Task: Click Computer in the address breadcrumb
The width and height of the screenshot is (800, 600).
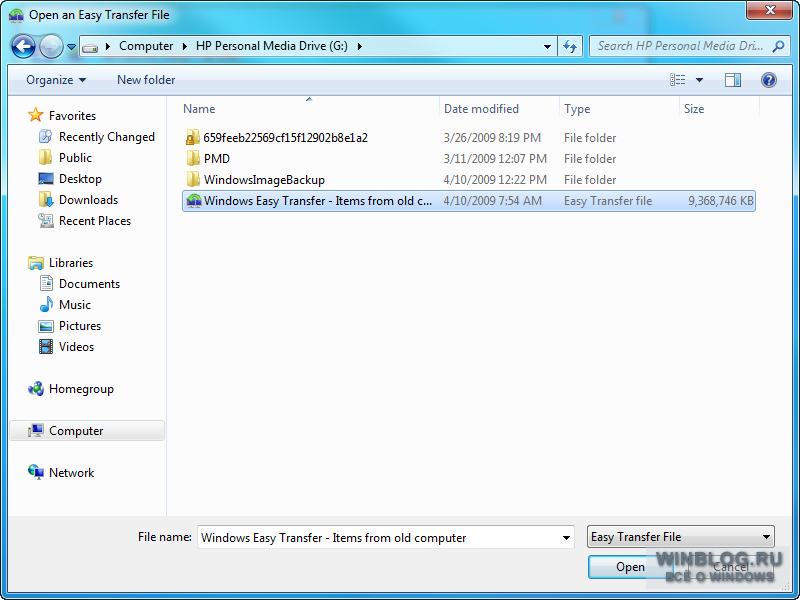Action: click(146, 46)
